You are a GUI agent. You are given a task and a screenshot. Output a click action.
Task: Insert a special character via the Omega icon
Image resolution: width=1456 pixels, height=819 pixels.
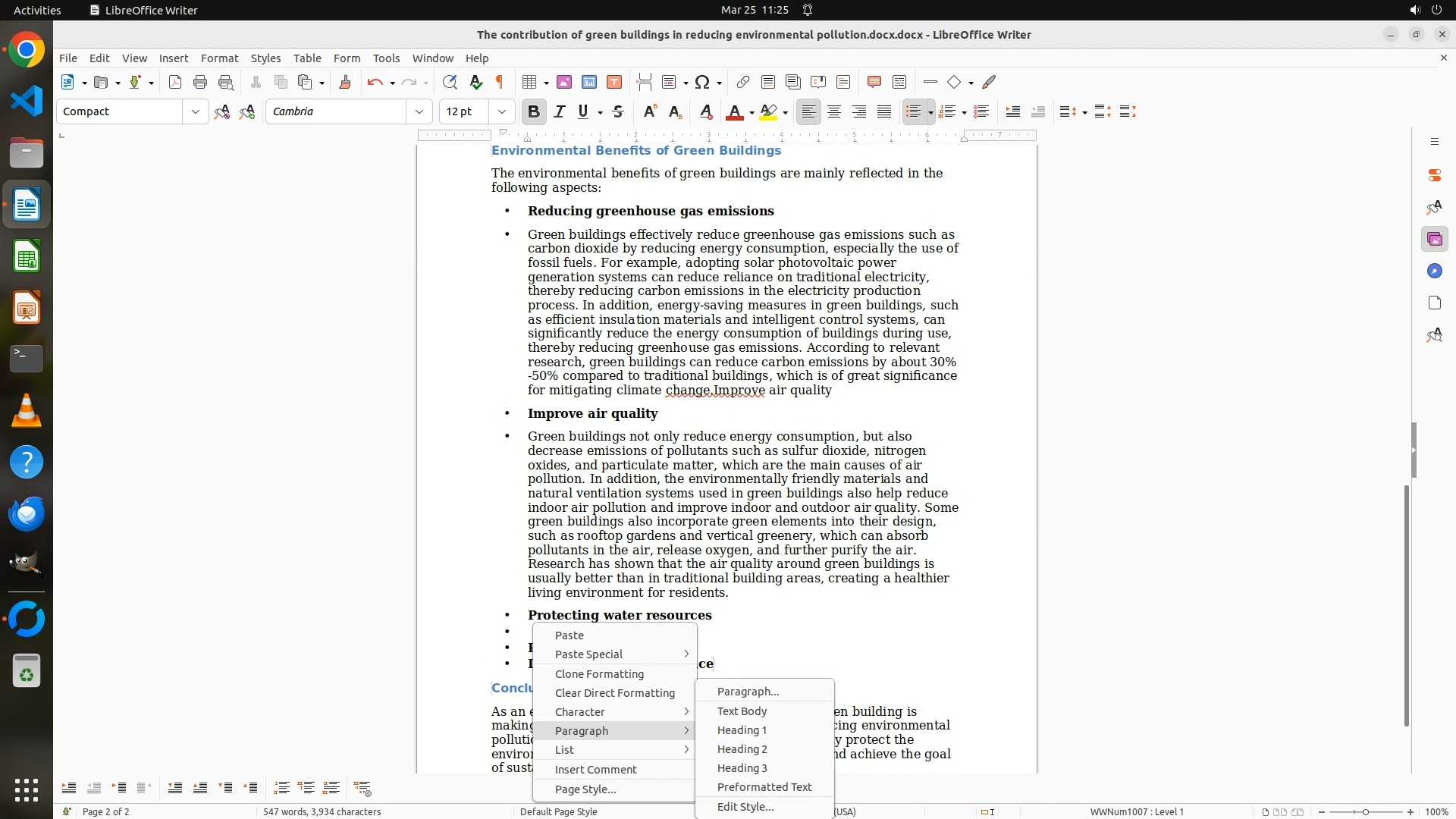coord(702,82)
